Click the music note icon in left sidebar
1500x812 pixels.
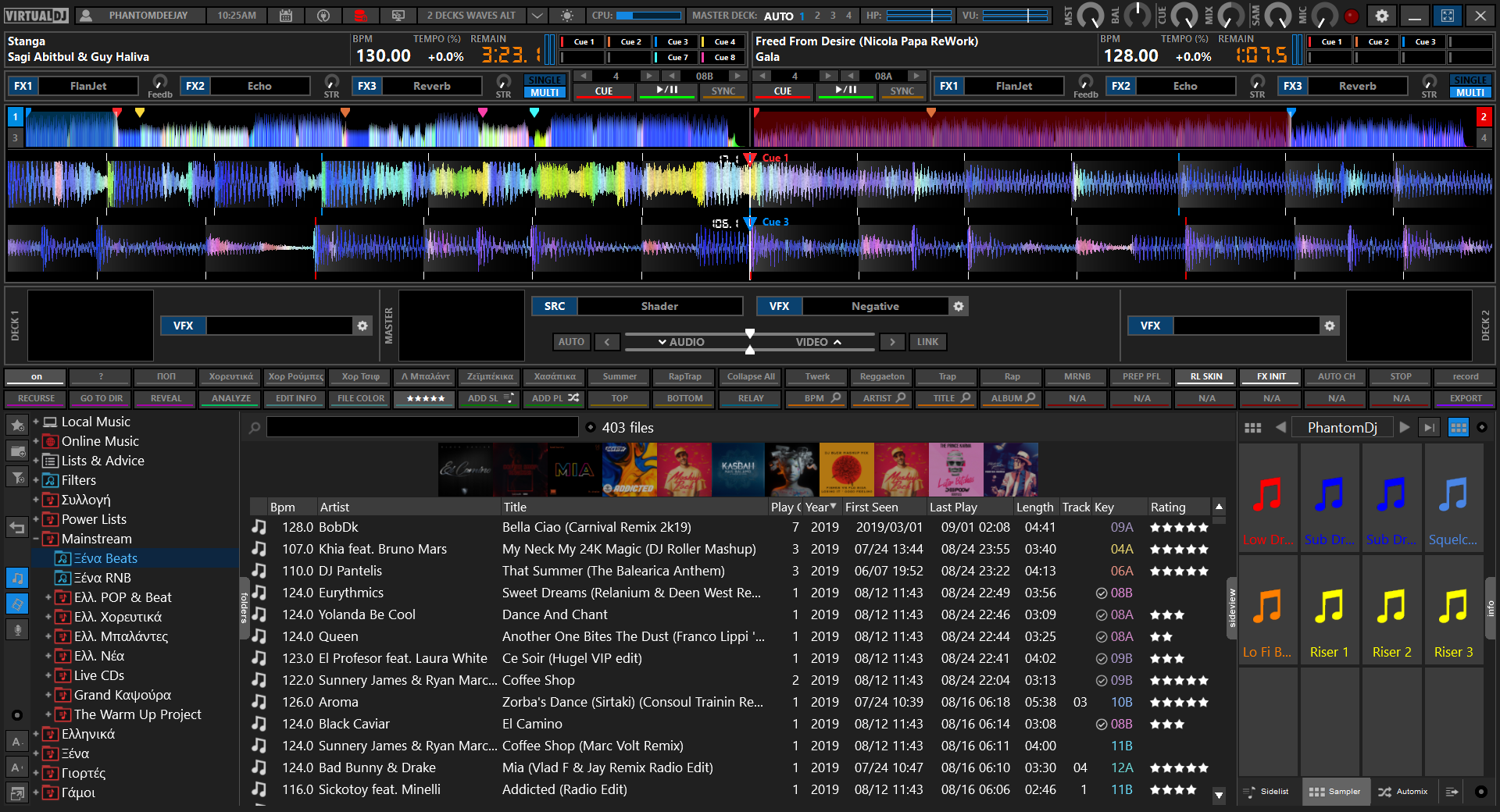[x=17, y=578]
